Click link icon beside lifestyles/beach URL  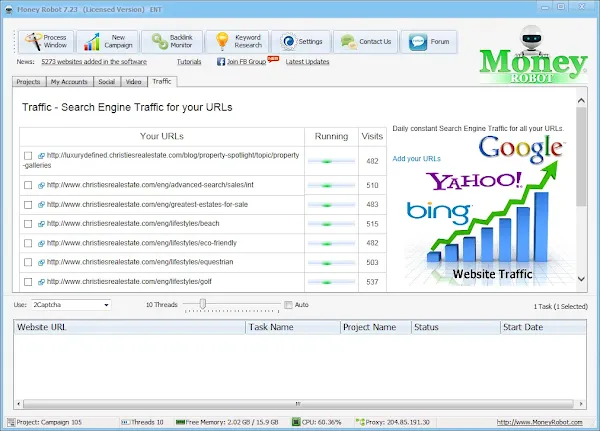click(41, 224)
